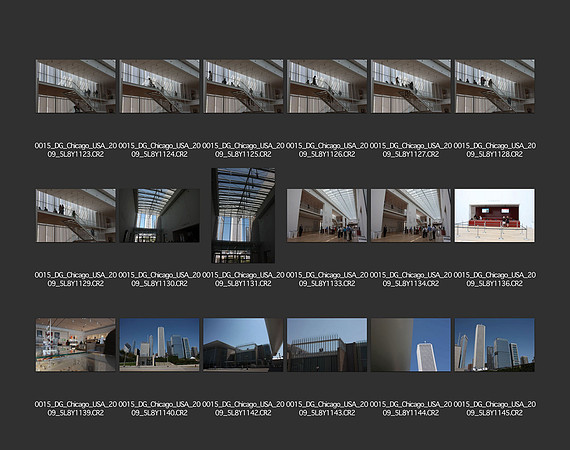Viewport: 570px width, 450px height.
Task: Select single tower thumbnail SL8Y1144.CR2
Action: 411,345
